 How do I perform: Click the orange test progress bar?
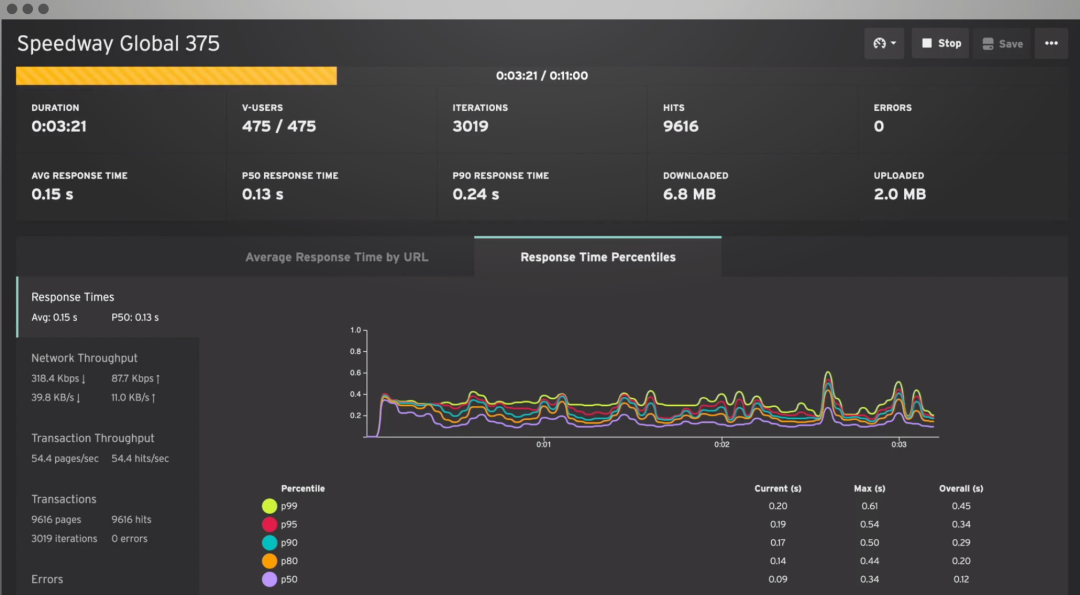tap(176, 76)
